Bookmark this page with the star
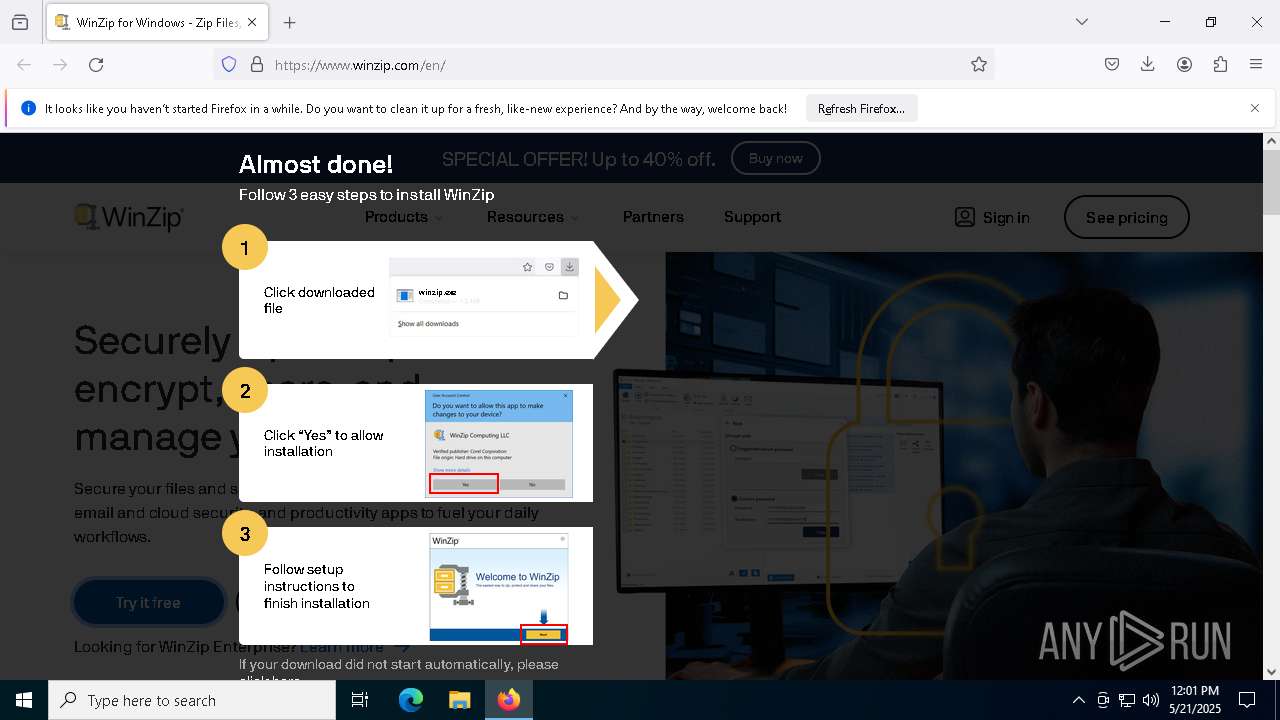Image resolution: width=1280 pixels, height=720 pixels. [979, 64]
